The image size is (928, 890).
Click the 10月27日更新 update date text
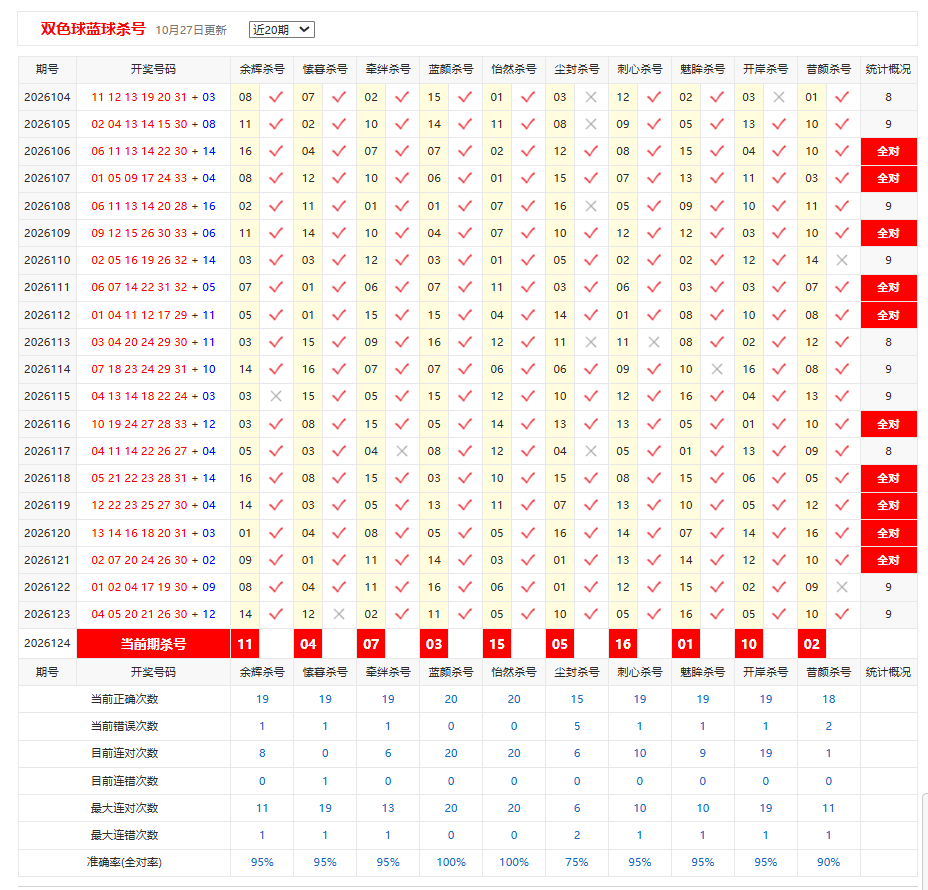[x=191, y=30]
